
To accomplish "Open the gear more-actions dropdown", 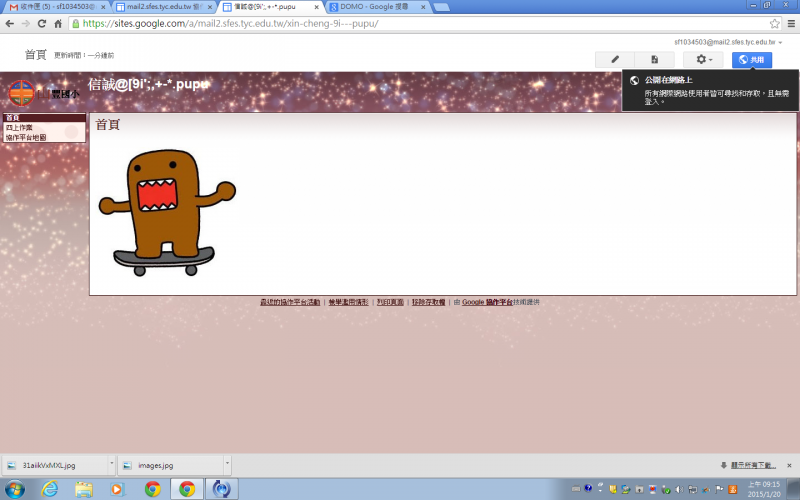I will [x=704, y=60].
